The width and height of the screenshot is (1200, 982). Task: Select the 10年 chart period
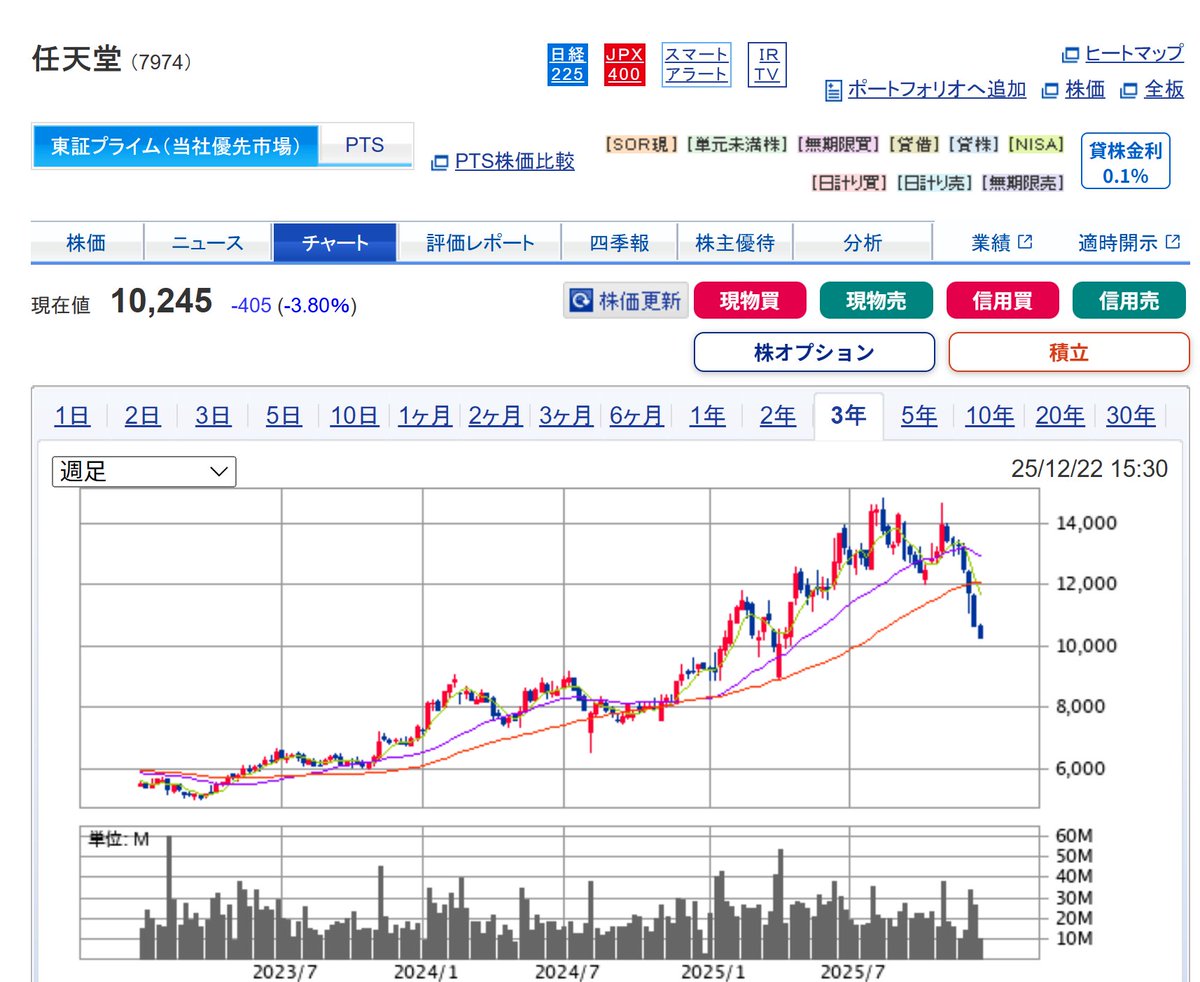[989, 415]
